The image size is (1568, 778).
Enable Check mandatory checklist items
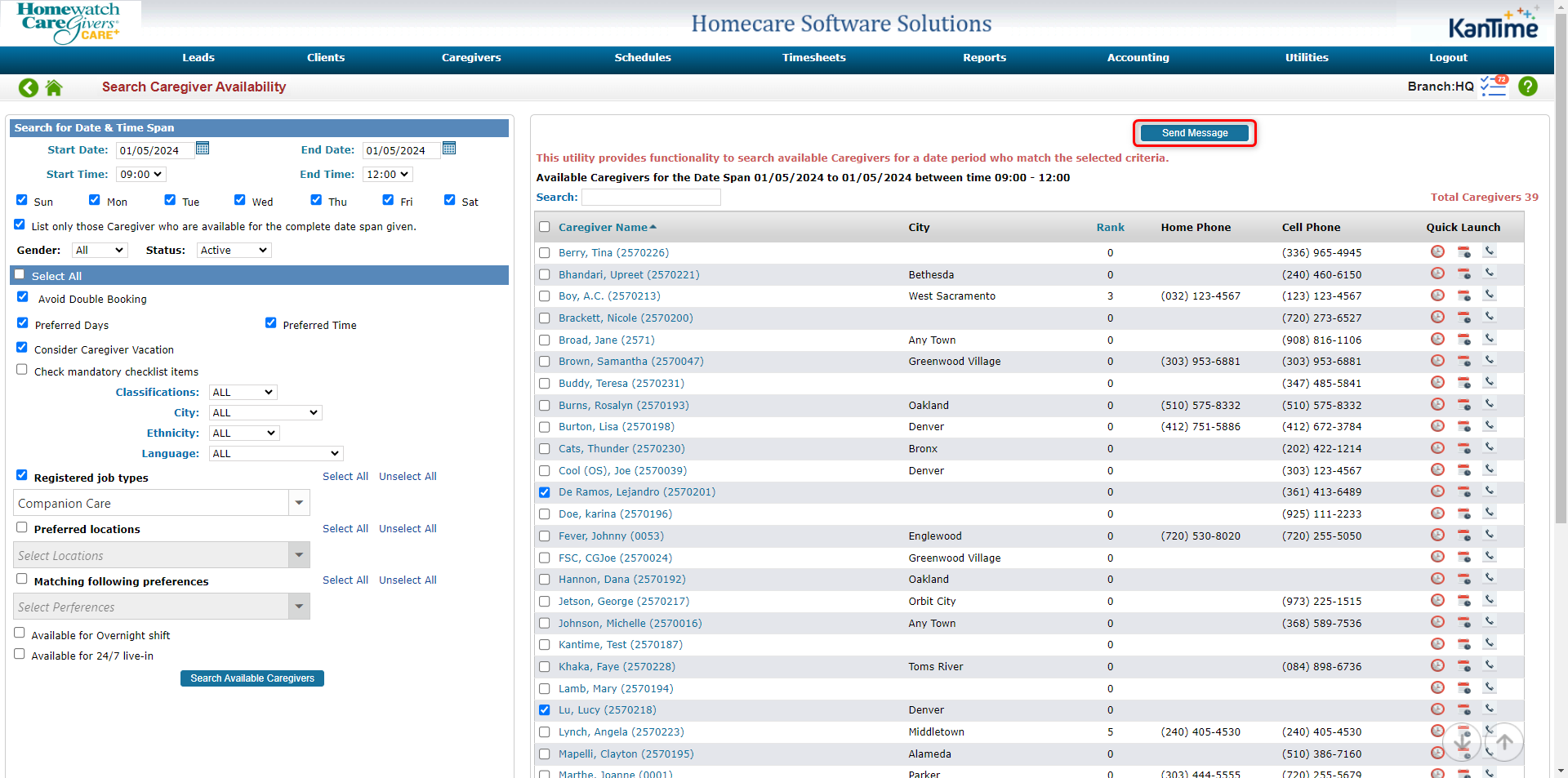[x=22, y=370]
